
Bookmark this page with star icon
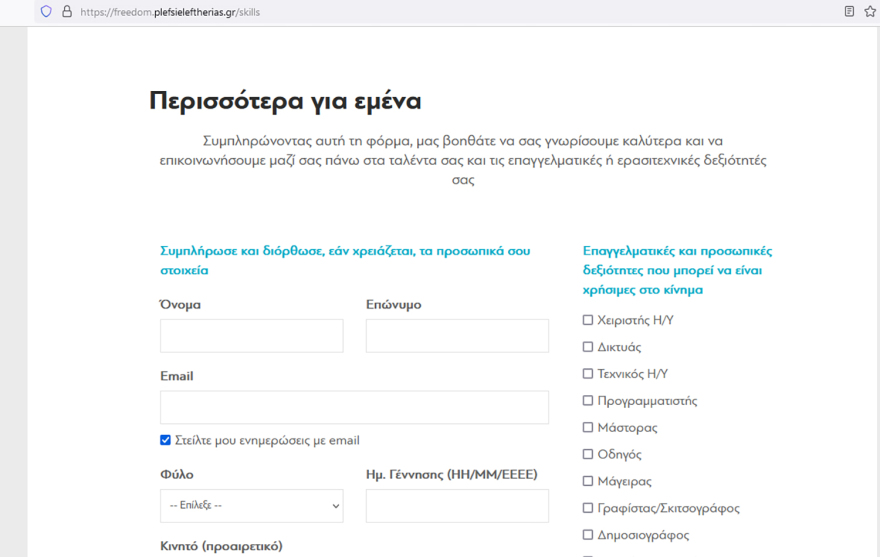coord(870,12)
